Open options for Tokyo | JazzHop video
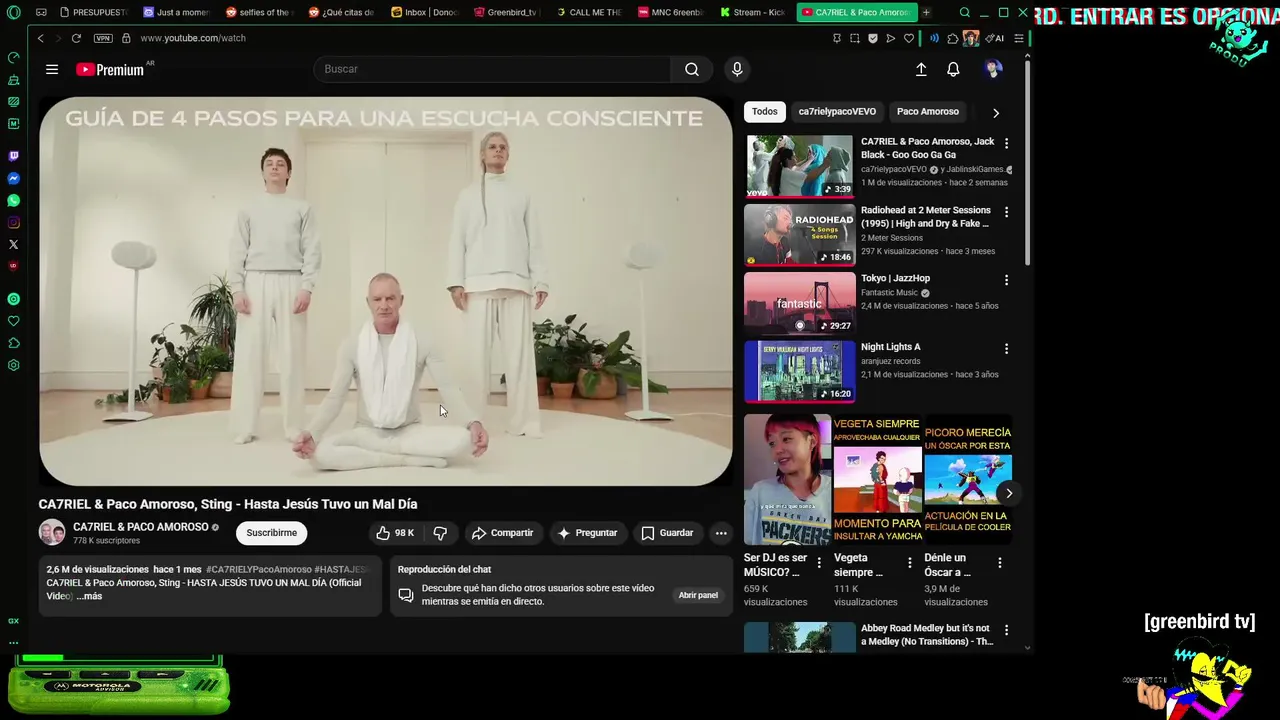The height and width of the screenshot is (720, 1280). tap(1006, 280)
